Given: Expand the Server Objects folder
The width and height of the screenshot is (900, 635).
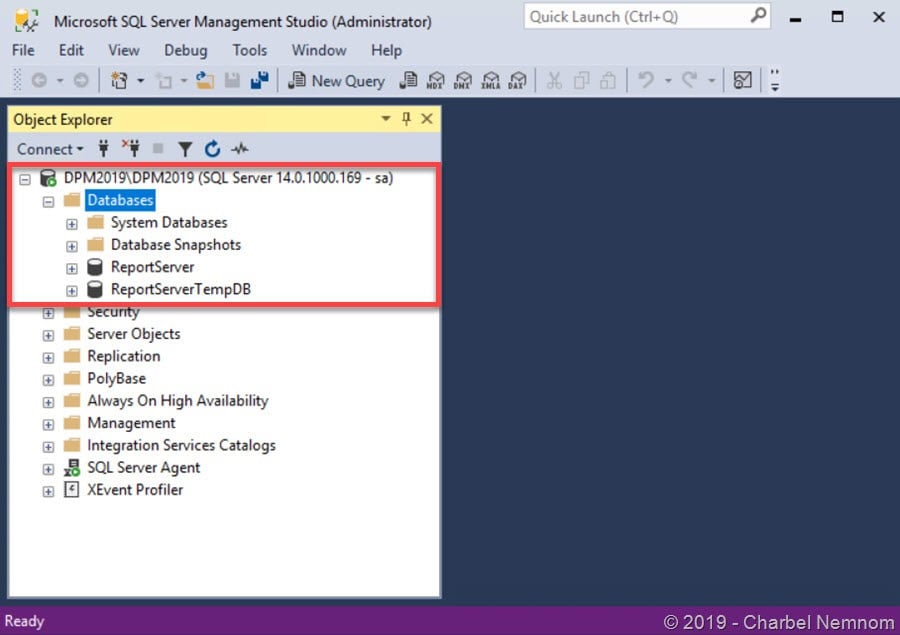Looking at the screenshot, I should [48, 335].
